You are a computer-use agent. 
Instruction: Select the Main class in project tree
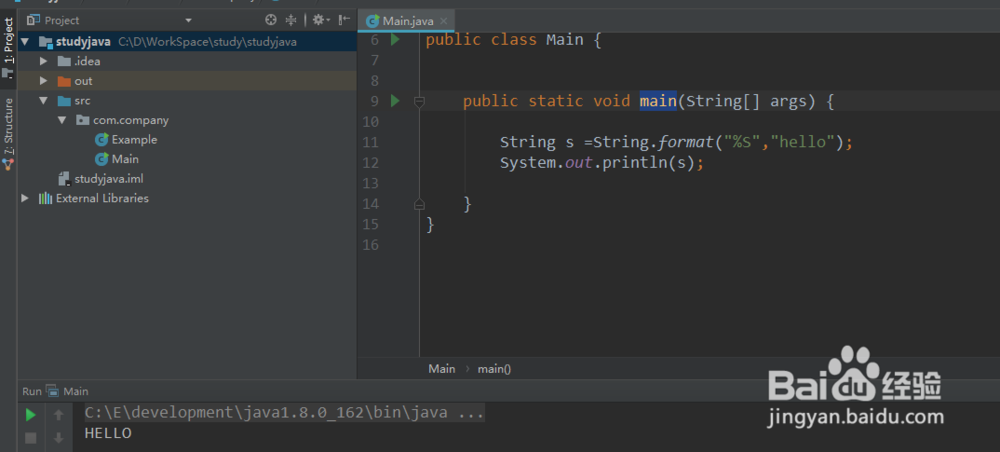click(x=125, y=159)
